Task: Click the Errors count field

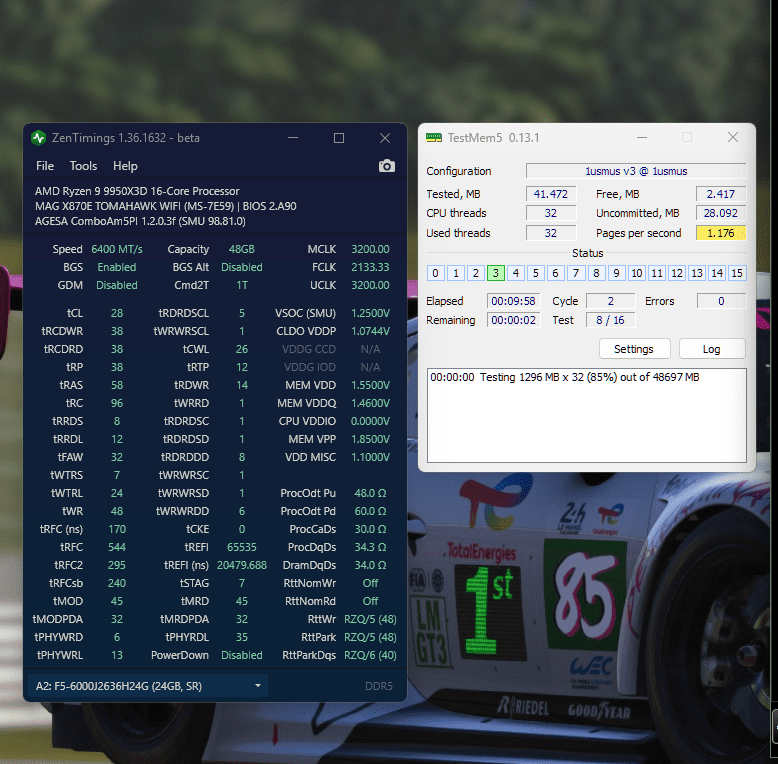Action: [x=721, y=301]
